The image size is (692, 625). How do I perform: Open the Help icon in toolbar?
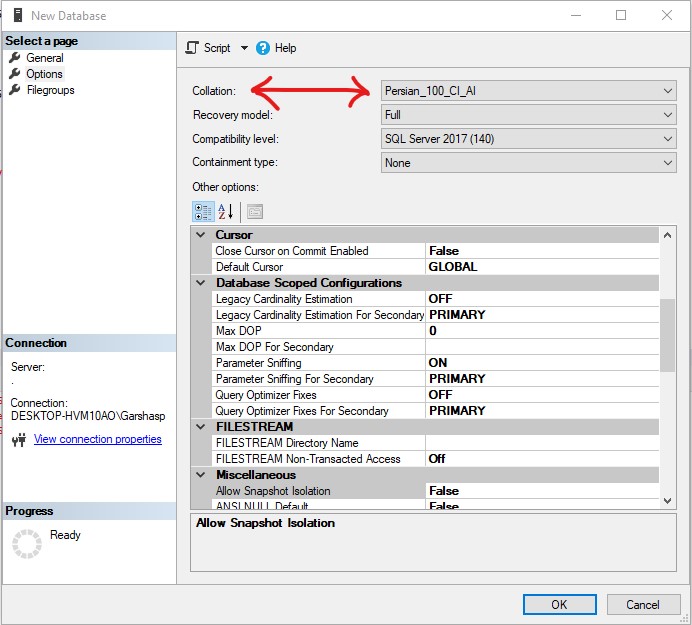click(x=263, y=48)
